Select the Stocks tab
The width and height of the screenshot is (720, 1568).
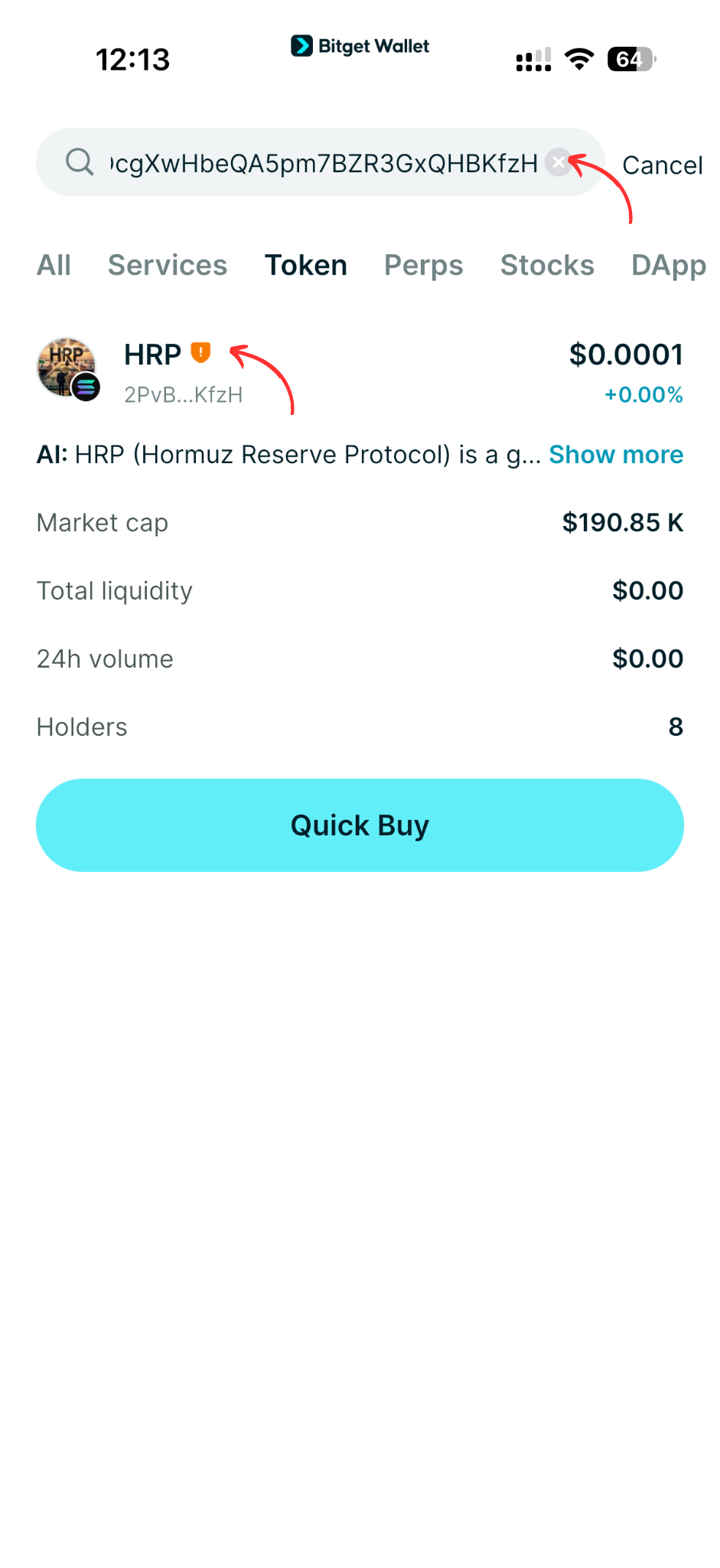point(547,265)
